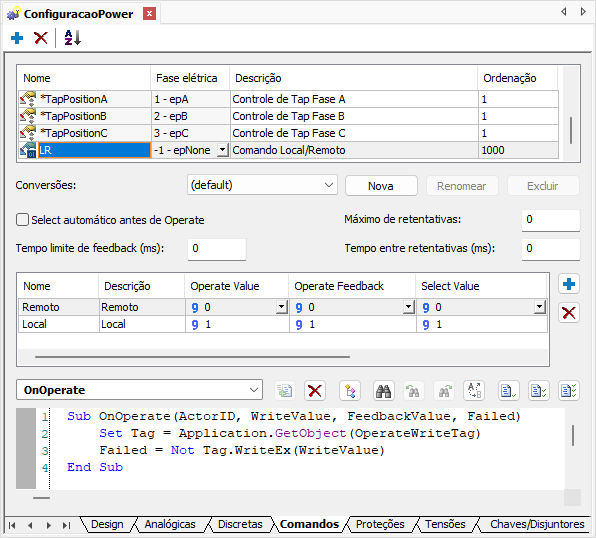Image resolution: width=596 pixels, height=538 pixels.
Task: Click the blue plus add icon in top toolbar
Action: click(17, 38)
